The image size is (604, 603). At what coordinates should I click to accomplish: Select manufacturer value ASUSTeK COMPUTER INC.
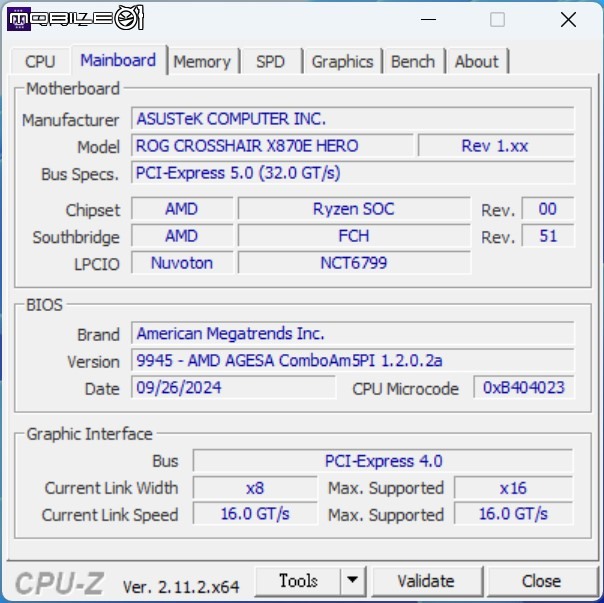tap(352, 119)
